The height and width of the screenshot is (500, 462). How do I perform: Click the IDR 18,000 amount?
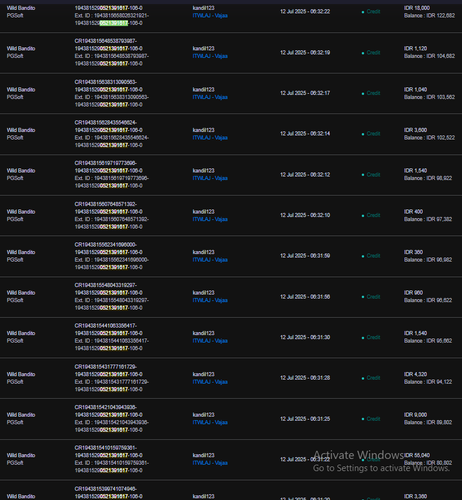[417, 8]
